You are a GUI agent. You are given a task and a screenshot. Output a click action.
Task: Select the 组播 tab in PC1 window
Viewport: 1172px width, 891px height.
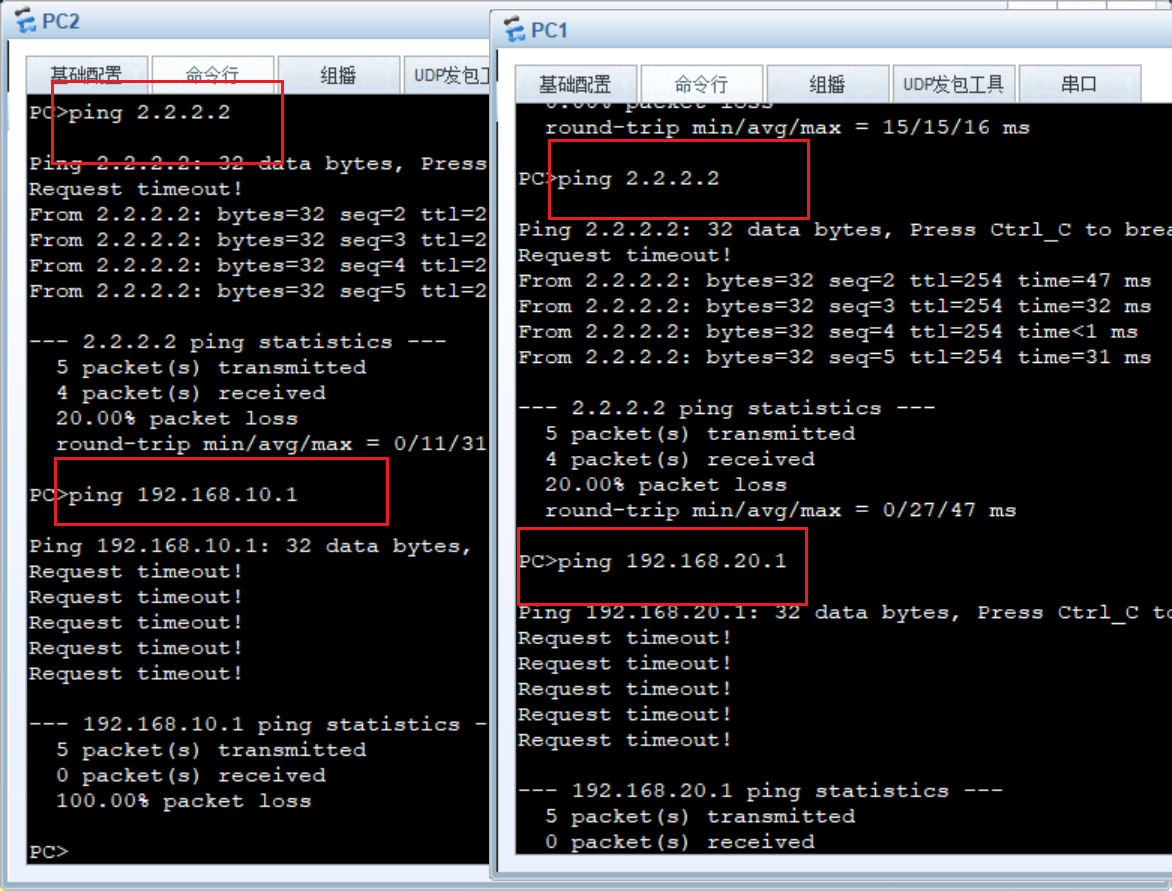827,84
